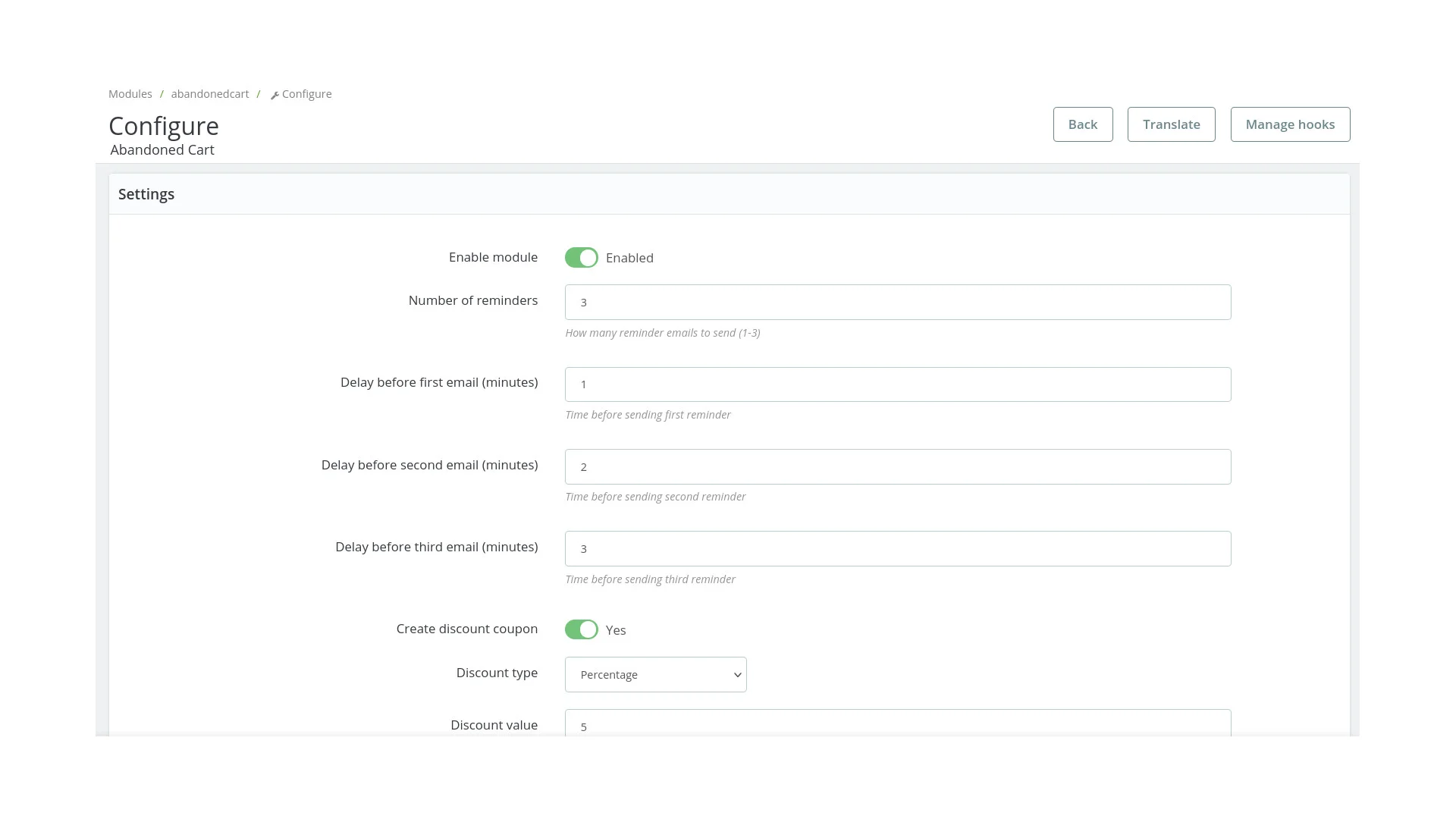Click the Number of reminders label
Screen dimensions: 1456x819
coord(472,300)
